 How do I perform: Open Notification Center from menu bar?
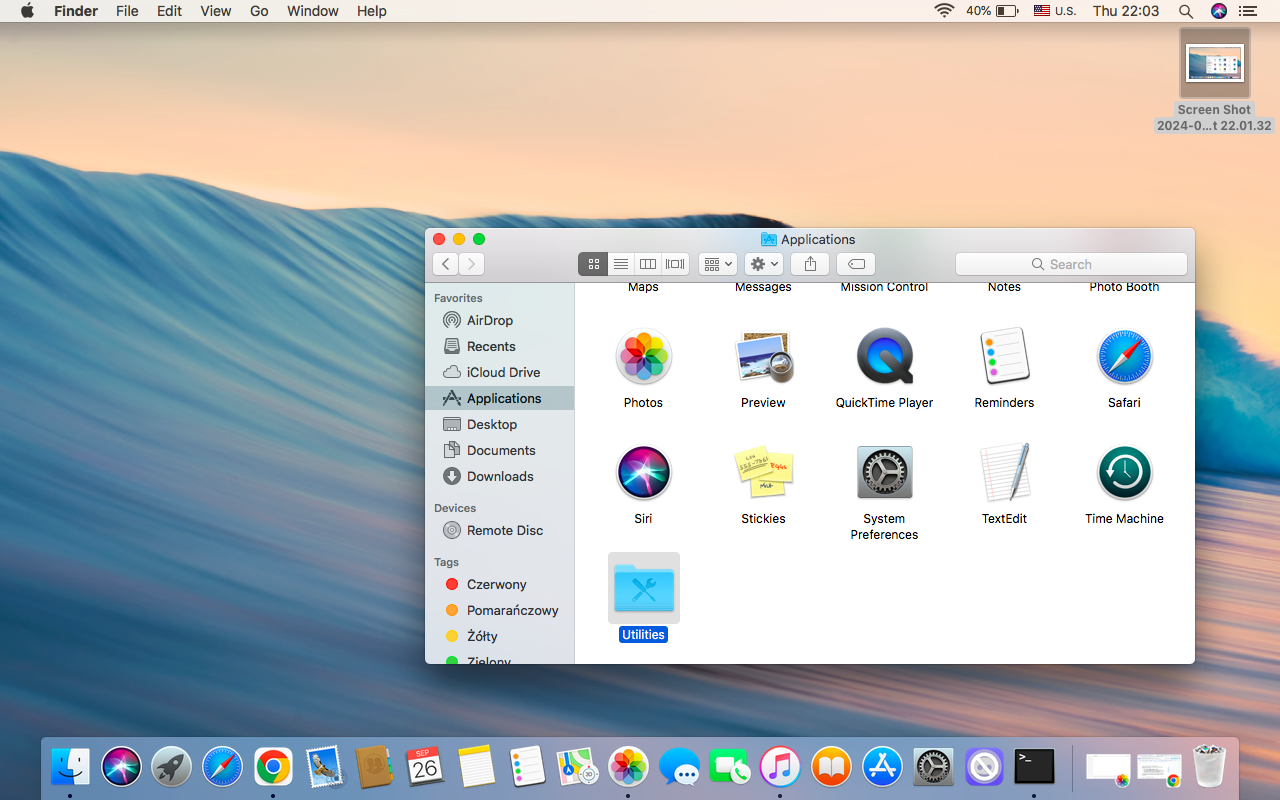[x=1247, y=11]
